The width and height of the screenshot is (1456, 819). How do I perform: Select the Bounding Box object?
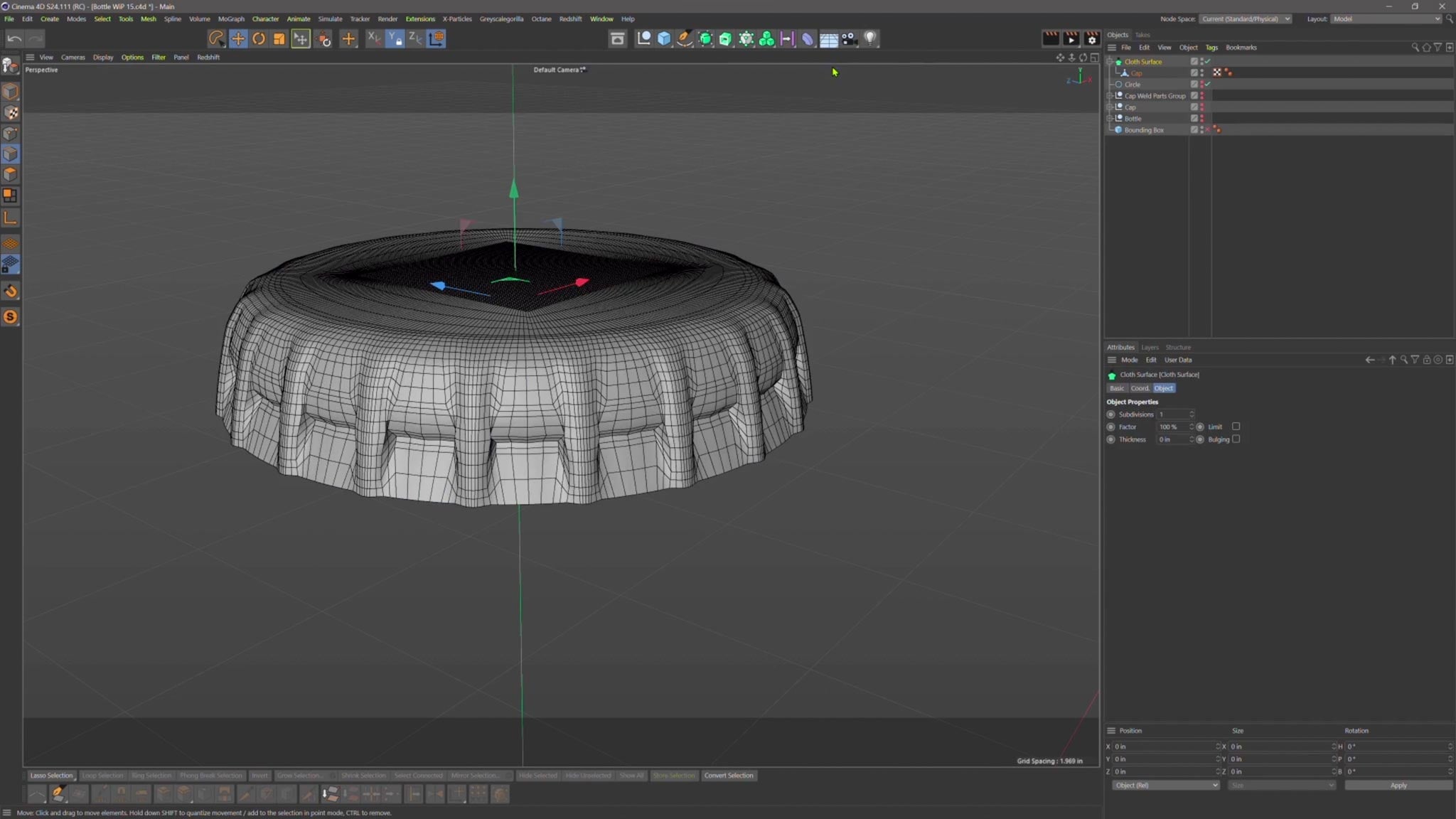[1144, 130]
